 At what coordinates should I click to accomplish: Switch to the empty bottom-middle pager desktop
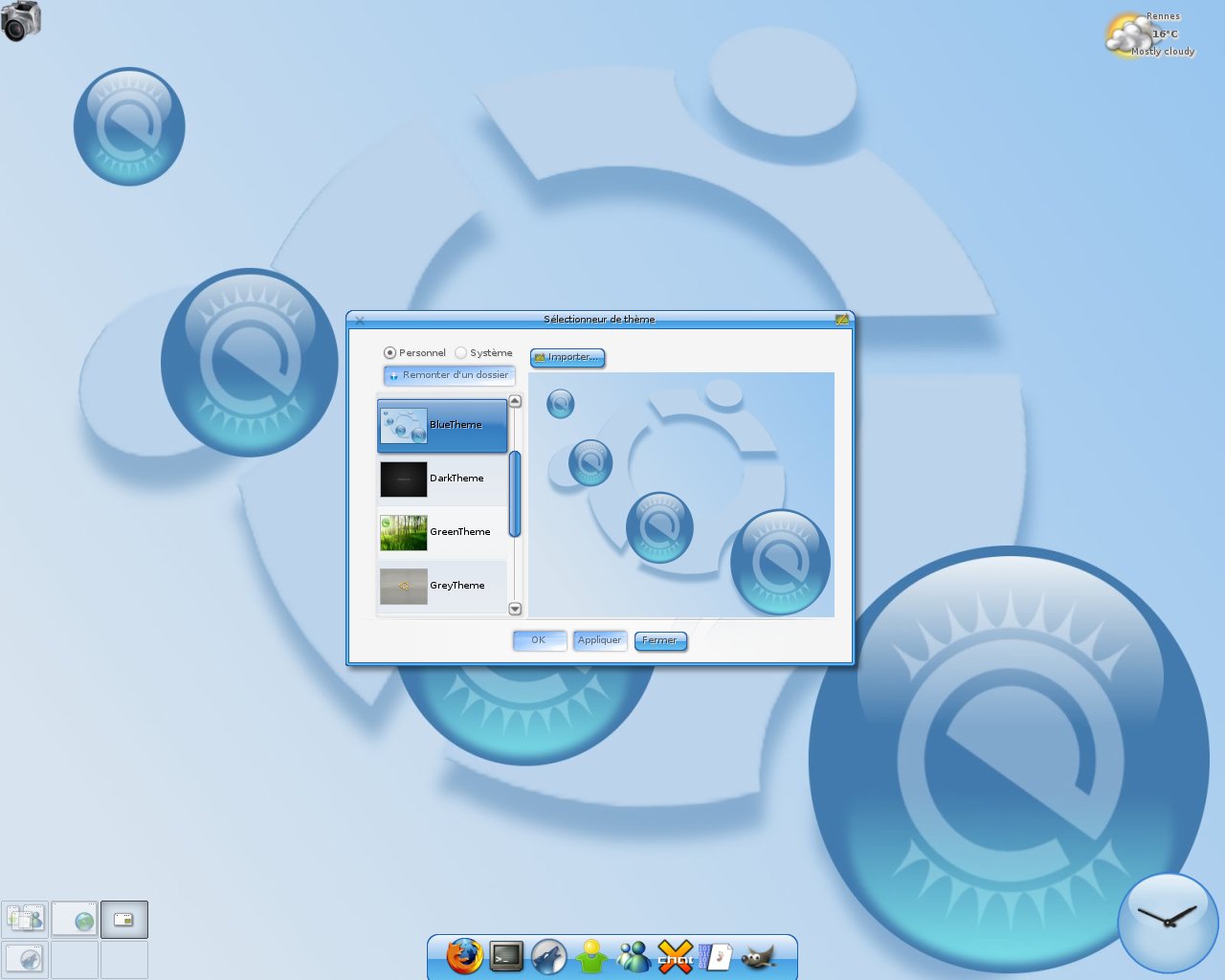[x=75, y=959]
